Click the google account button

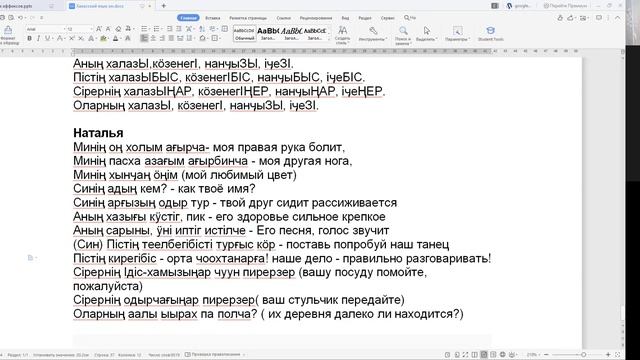click(x=519, y=6)
